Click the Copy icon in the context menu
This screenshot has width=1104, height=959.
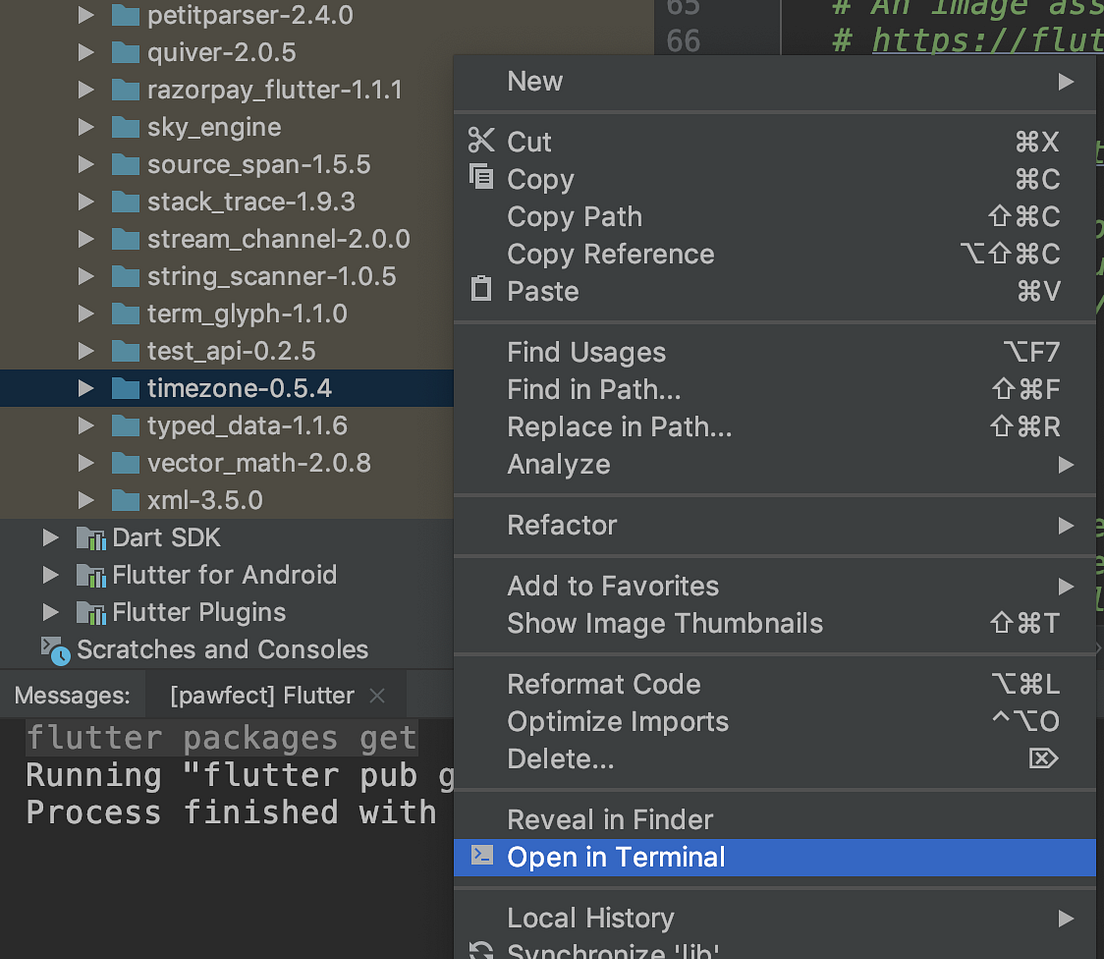481,177
